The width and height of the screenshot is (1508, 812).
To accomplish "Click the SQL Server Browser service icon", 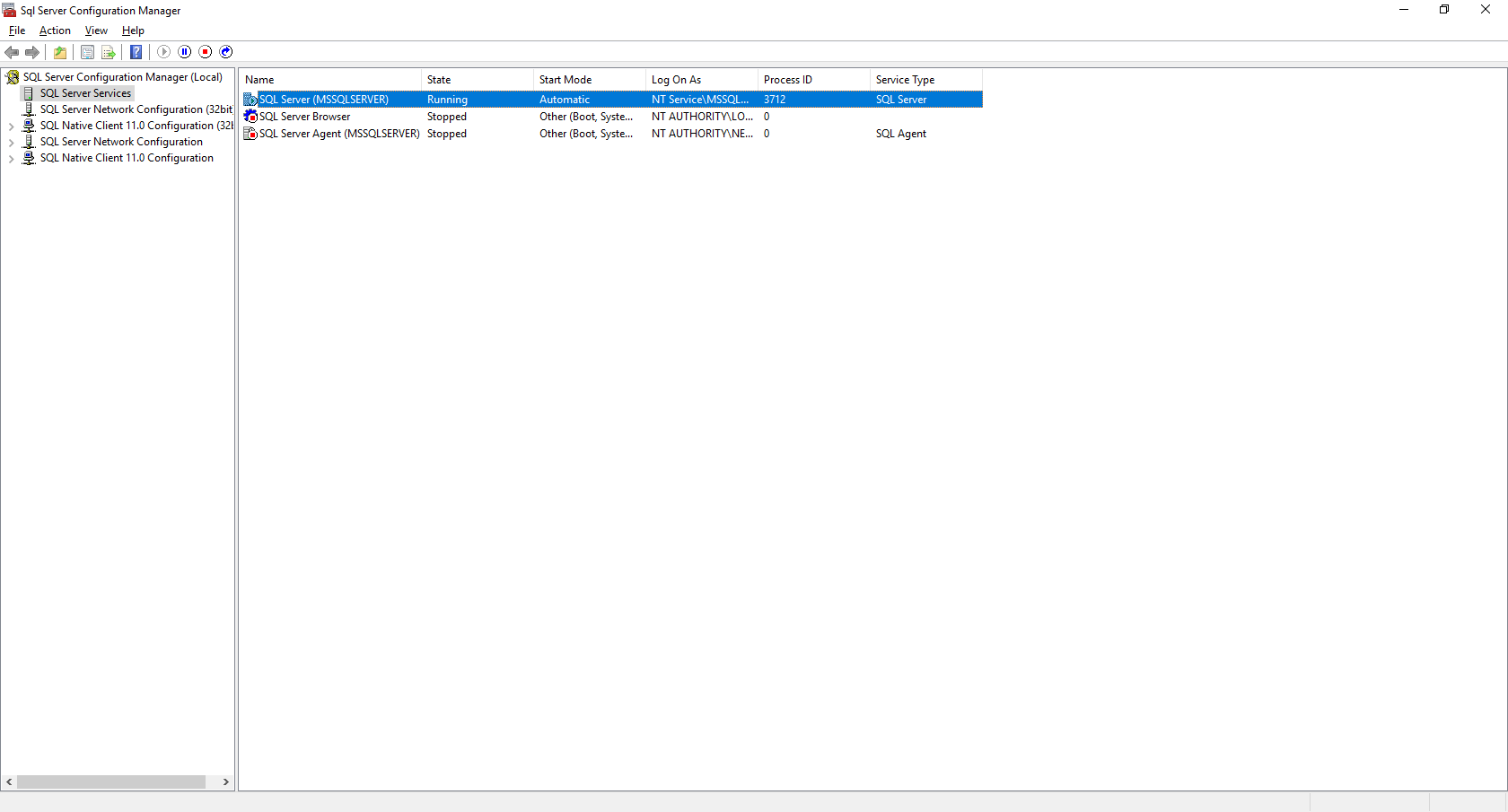I will 250,117.
